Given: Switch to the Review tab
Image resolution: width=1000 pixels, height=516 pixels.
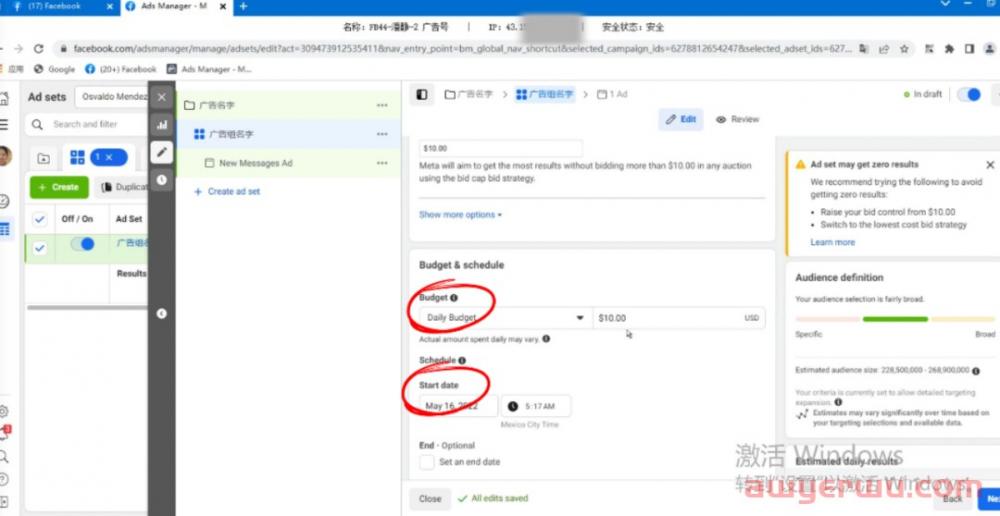Looking at the screenshot, I should pyautogui.click(x=737, y=119).
